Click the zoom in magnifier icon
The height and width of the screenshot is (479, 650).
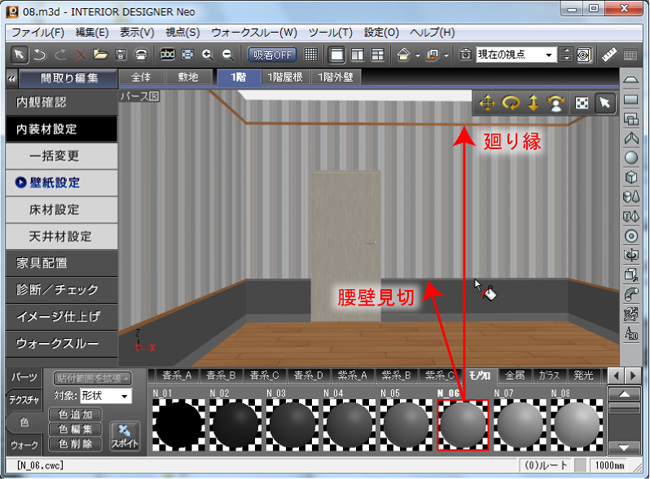[x=207, y=54]
